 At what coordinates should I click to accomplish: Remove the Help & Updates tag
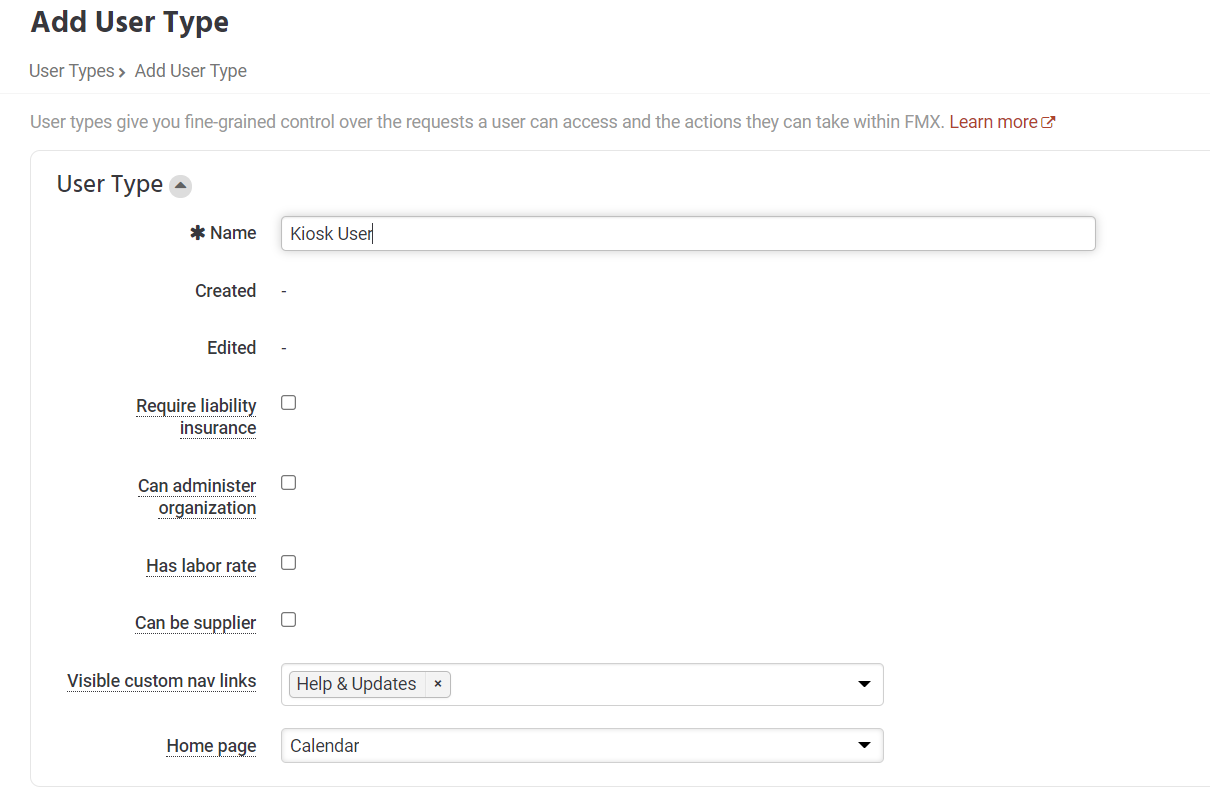tap(437, 684)
